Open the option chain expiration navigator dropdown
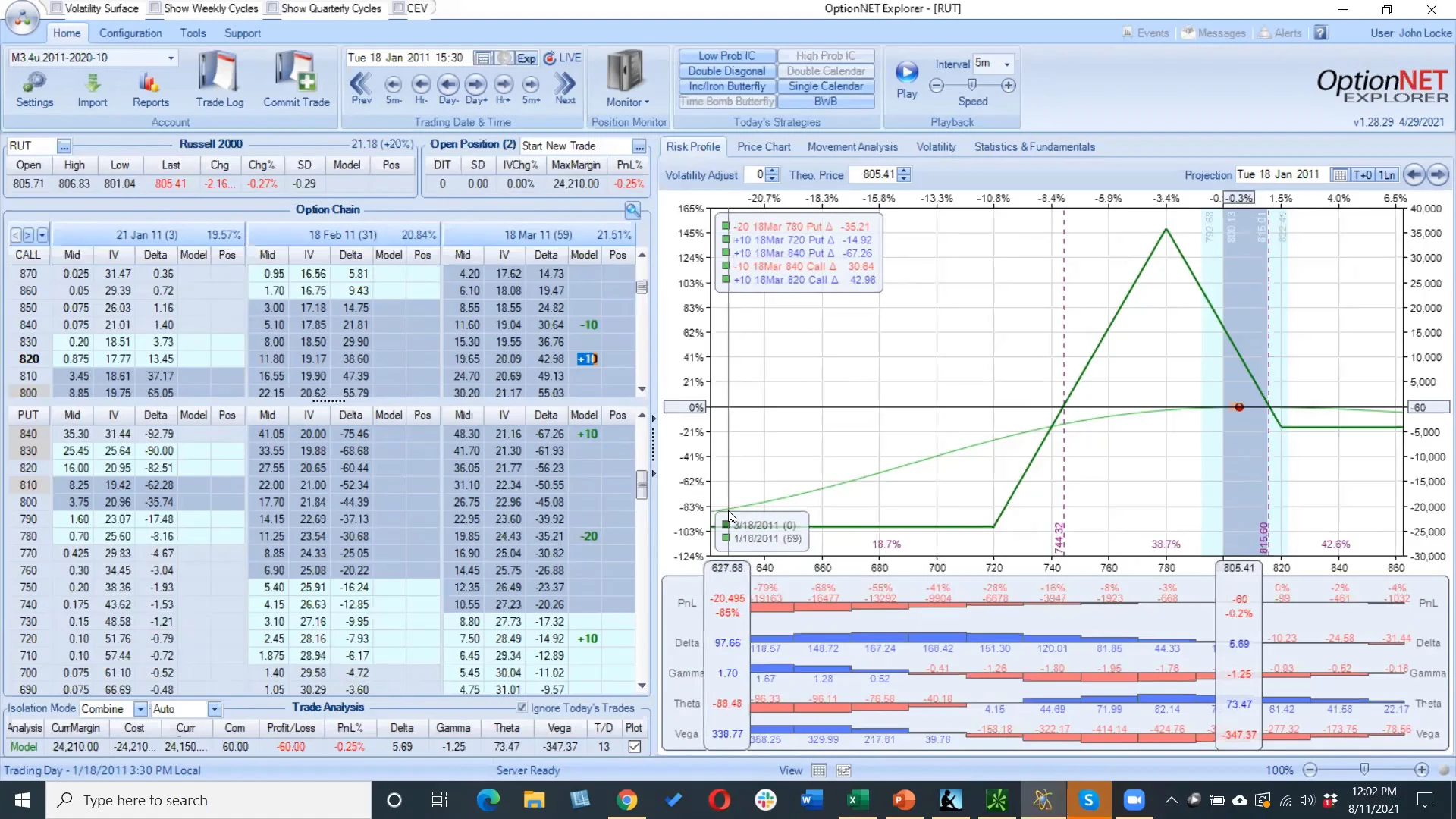The width and height of the screenshot is (1456, 819). [x=42, y=235]
